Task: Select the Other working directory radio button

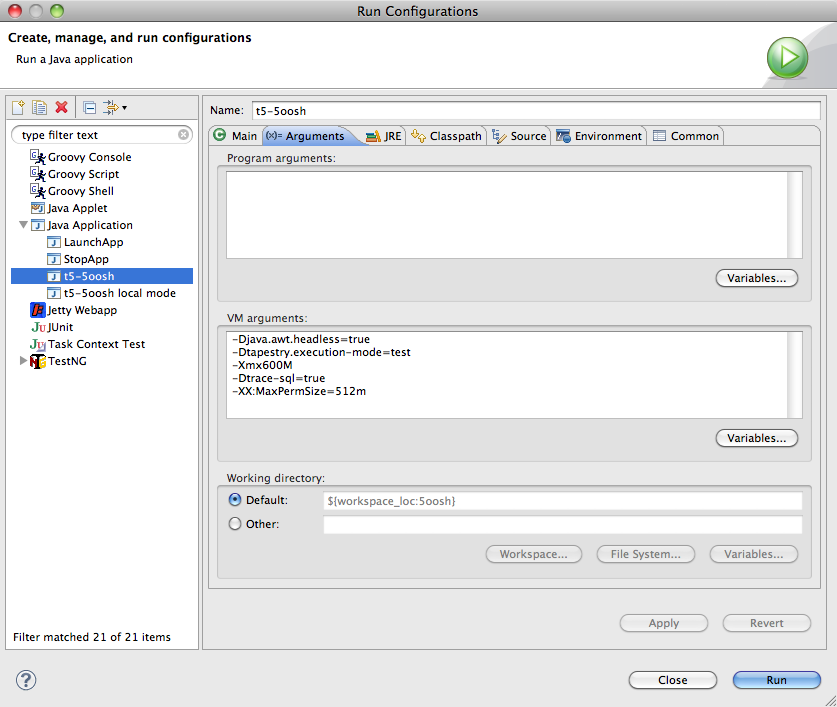Action: point(236,524)
